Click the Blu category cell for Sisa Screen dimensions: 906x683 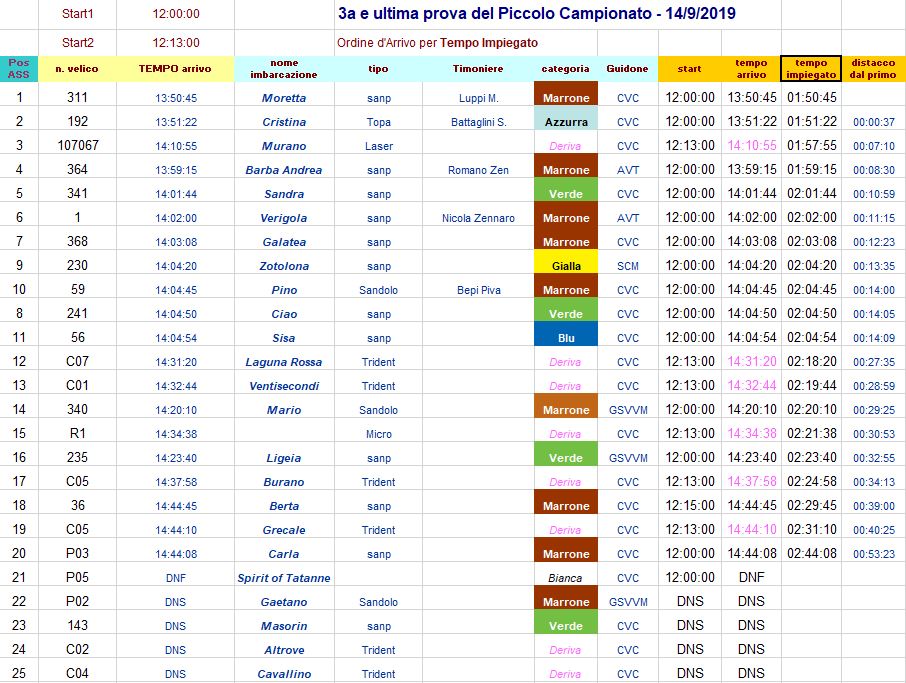coord(566,338)
